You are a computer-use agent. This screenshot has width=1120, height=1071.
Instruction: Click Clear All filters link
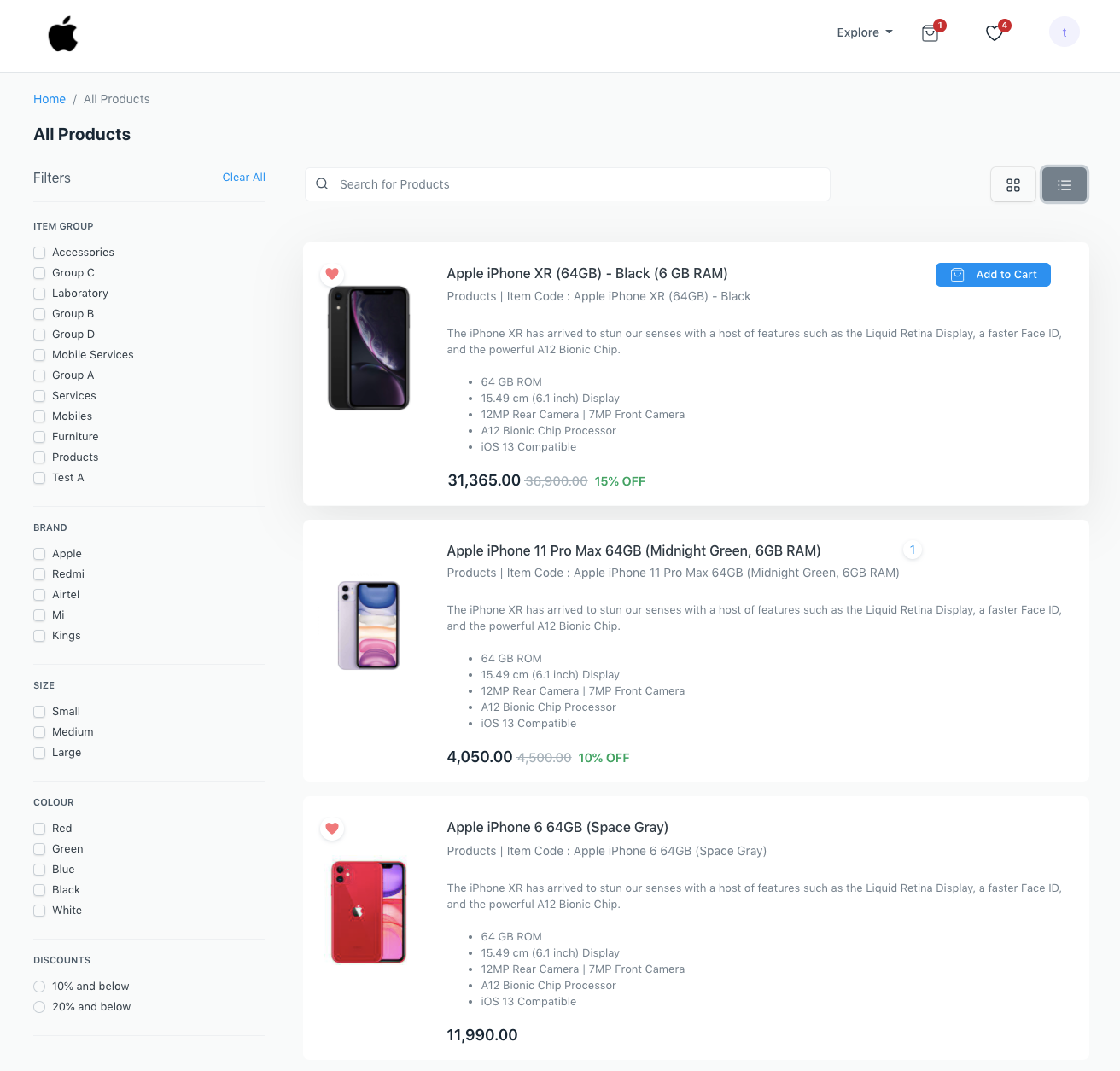(x=243, y=178)
